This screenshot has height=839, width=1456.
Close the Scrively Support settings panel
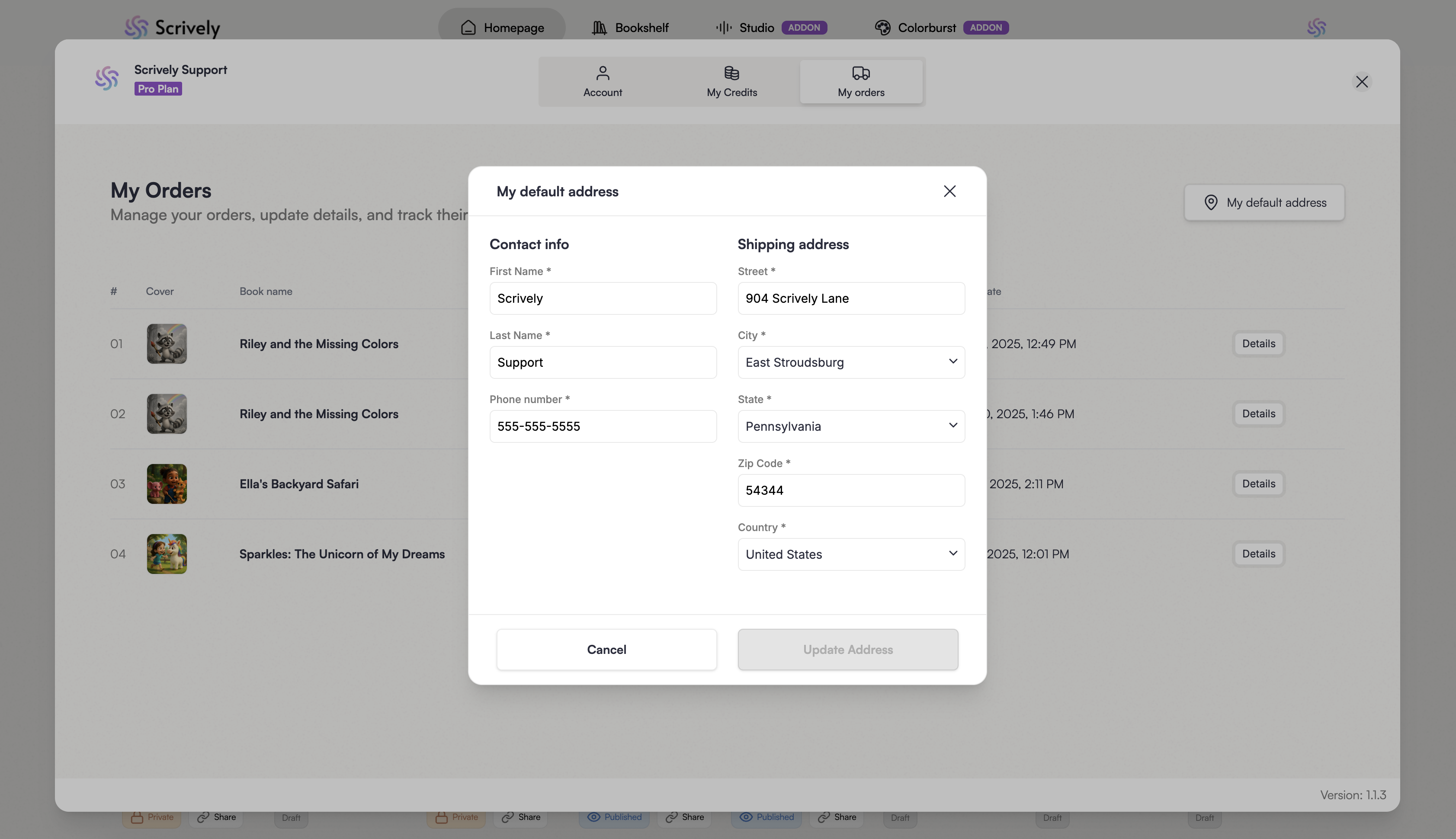tap(1362, 82)
